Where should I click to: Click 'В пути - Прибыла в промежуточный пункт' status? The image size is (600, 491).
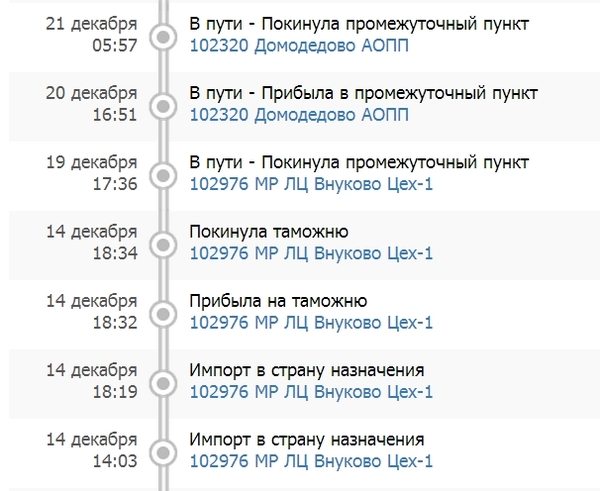tap(364, 93)
